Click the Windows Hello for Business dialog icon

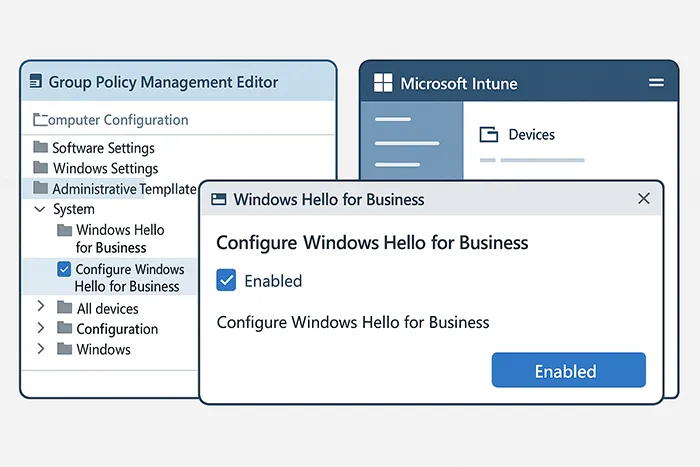point(217,199)
